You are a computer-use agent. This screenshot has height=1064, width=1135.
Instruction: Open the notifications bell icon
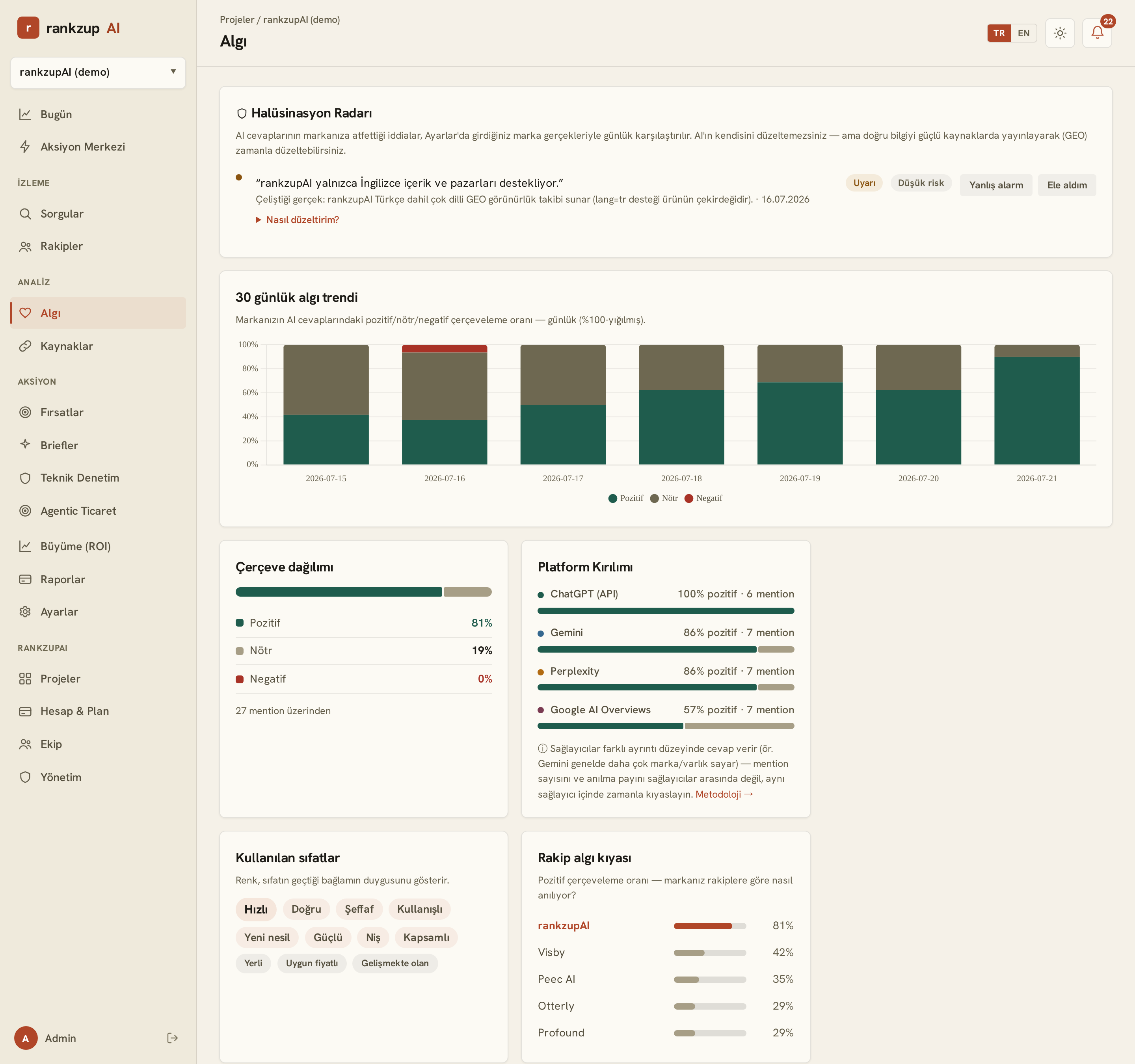(1097, 33)
